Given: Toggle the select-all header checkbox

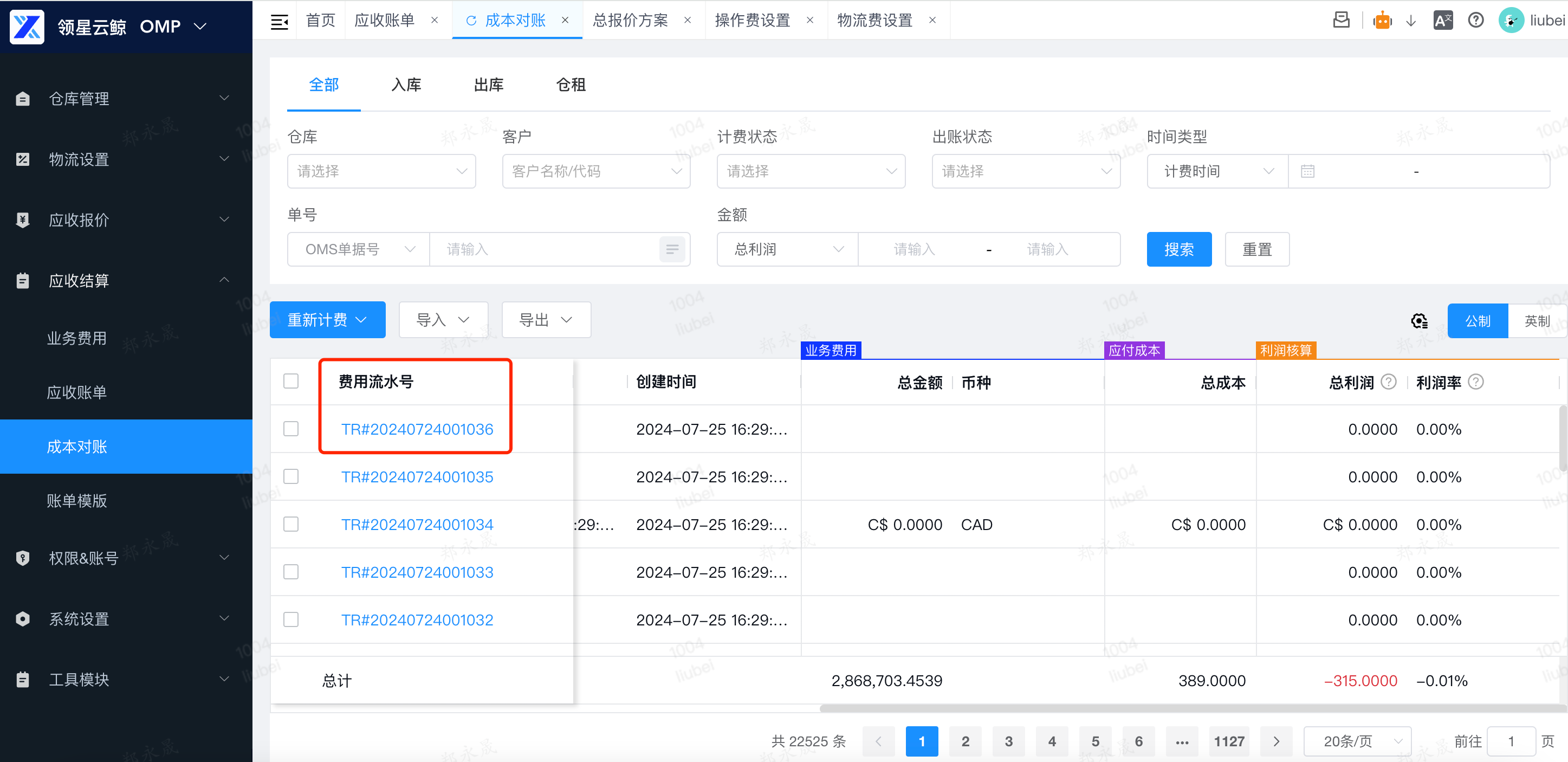Looking at the screenshot, I should pyautogui.click(x=291, y=382).
